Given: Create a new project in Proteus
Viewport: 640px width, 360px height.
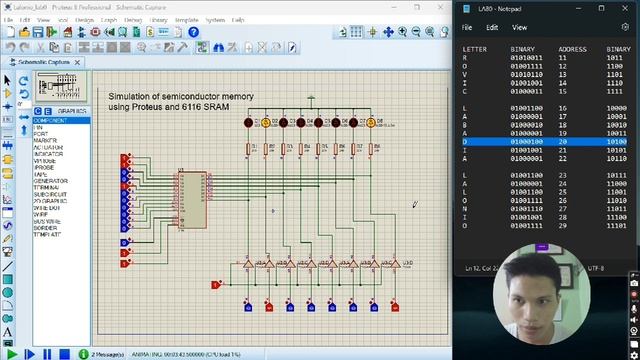Looking at the screenshot, I should coord(11,32).
